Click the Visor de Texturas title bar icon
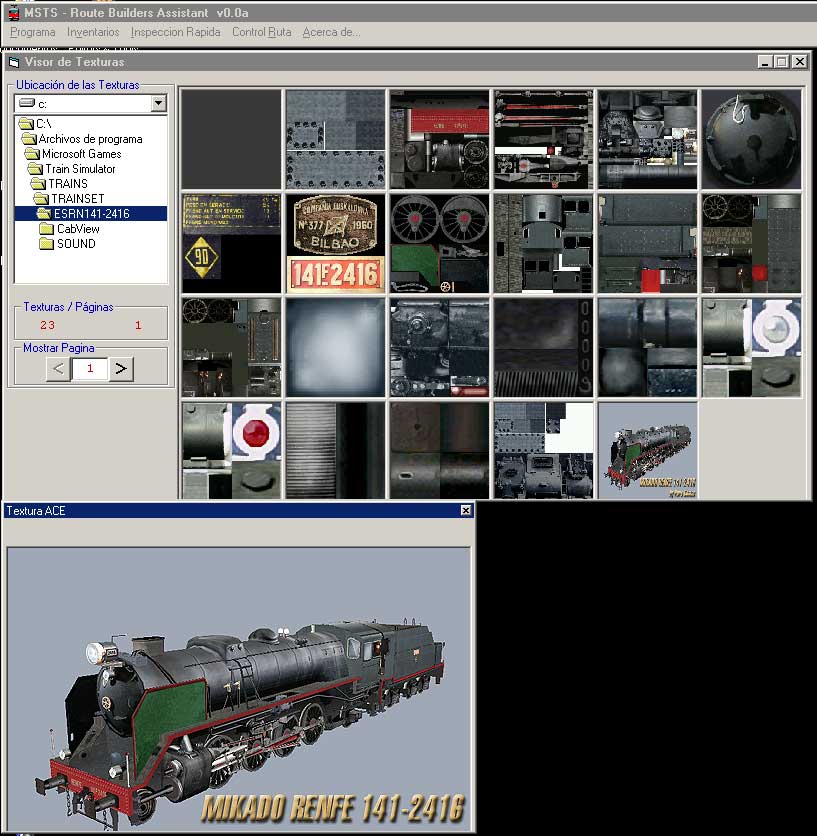Screen dimensions: 817x836 (x=12, y=61)
